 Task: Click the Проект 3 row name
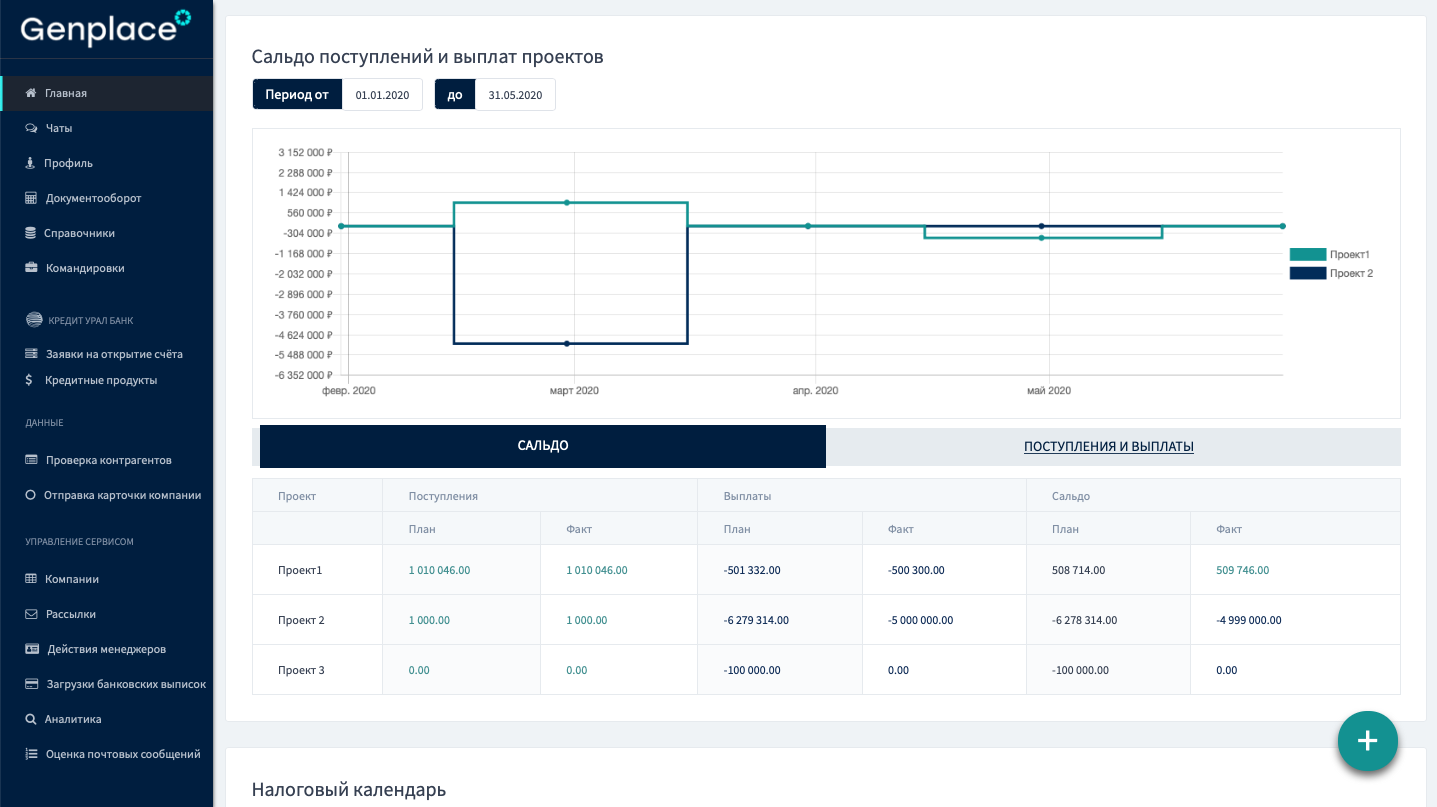pyautogui.click(x=301, y=670)
